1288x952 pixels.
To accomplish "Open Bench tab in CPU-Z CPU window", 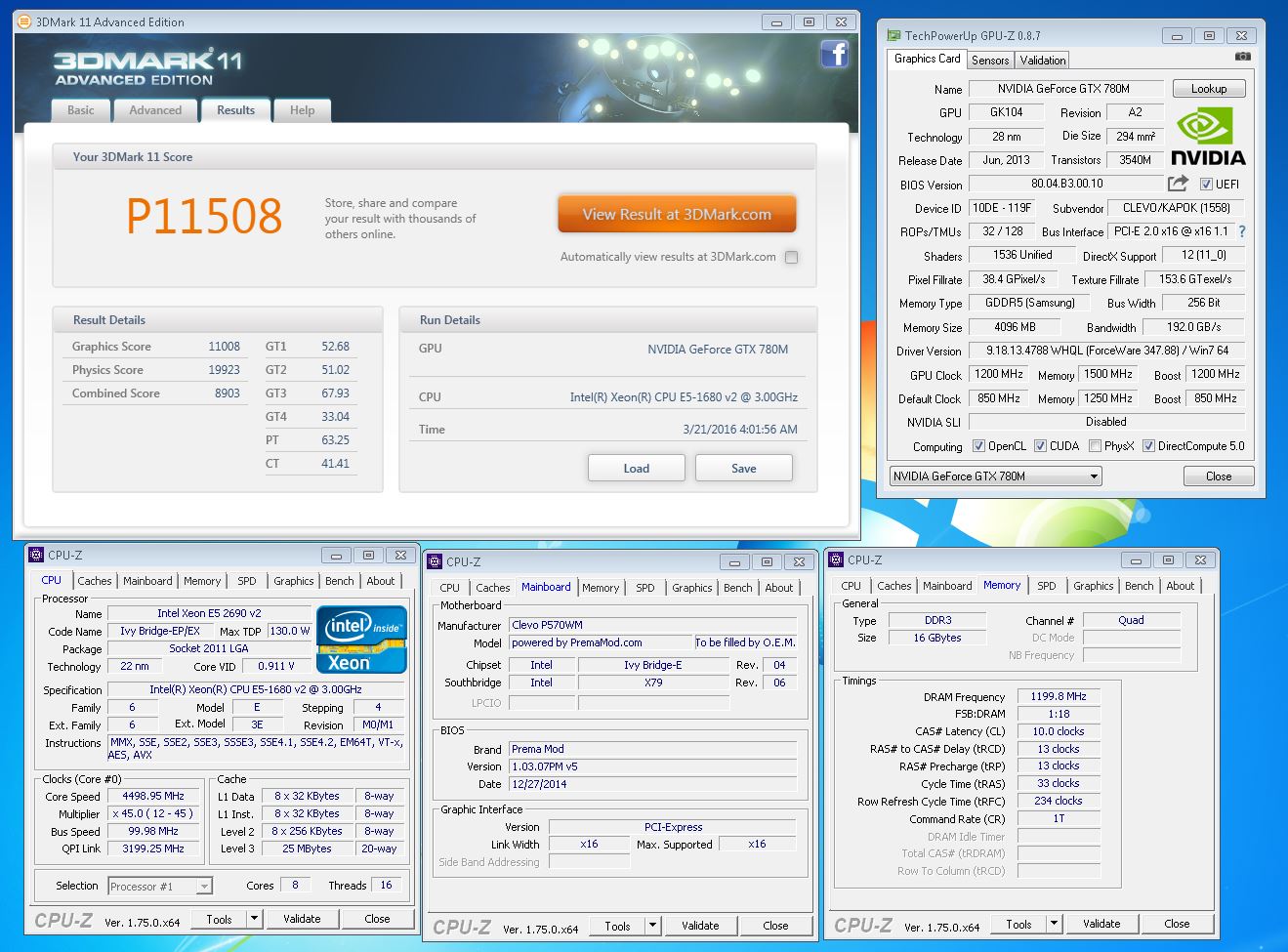I will (340, 581).
